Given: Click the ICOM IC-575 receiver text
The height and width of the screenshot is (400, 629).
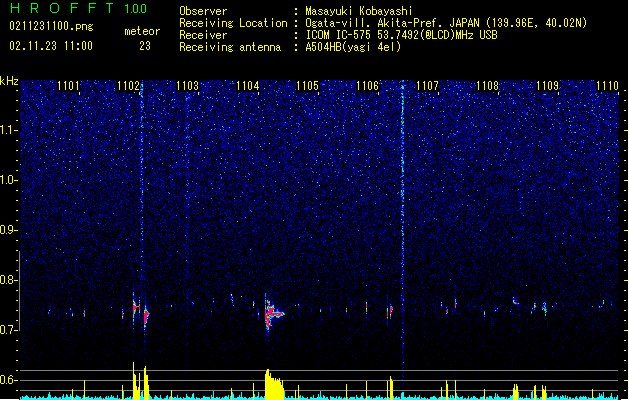Looking at the screenshot, I should [401, 35].
